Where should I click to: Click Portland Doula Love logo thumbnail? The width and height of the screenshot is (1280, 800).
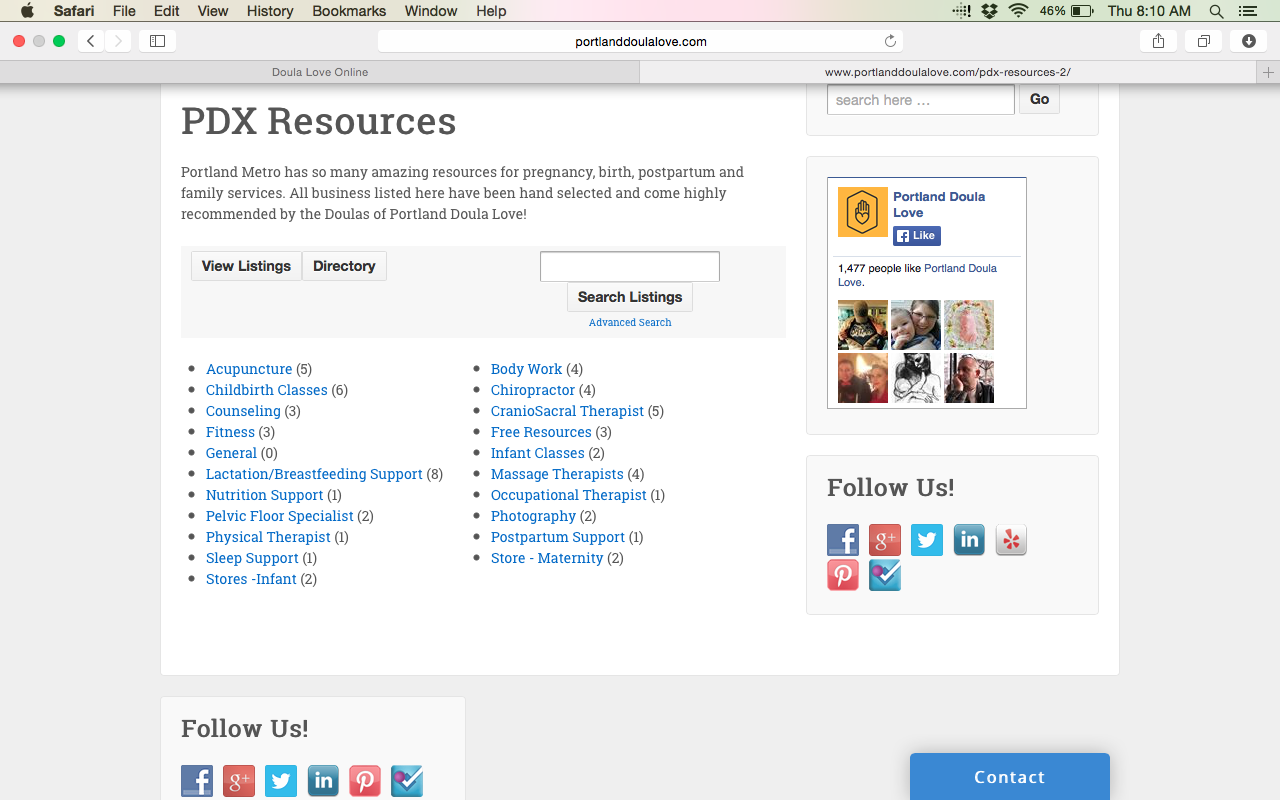(x=863, y=212)
